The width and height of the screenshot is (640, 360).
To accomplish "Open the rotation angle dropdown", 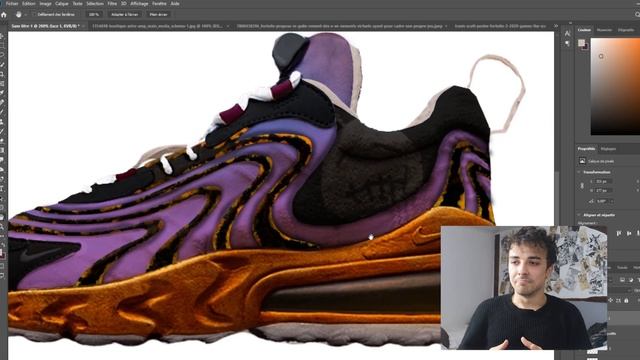I will click(x=612, y=201).
